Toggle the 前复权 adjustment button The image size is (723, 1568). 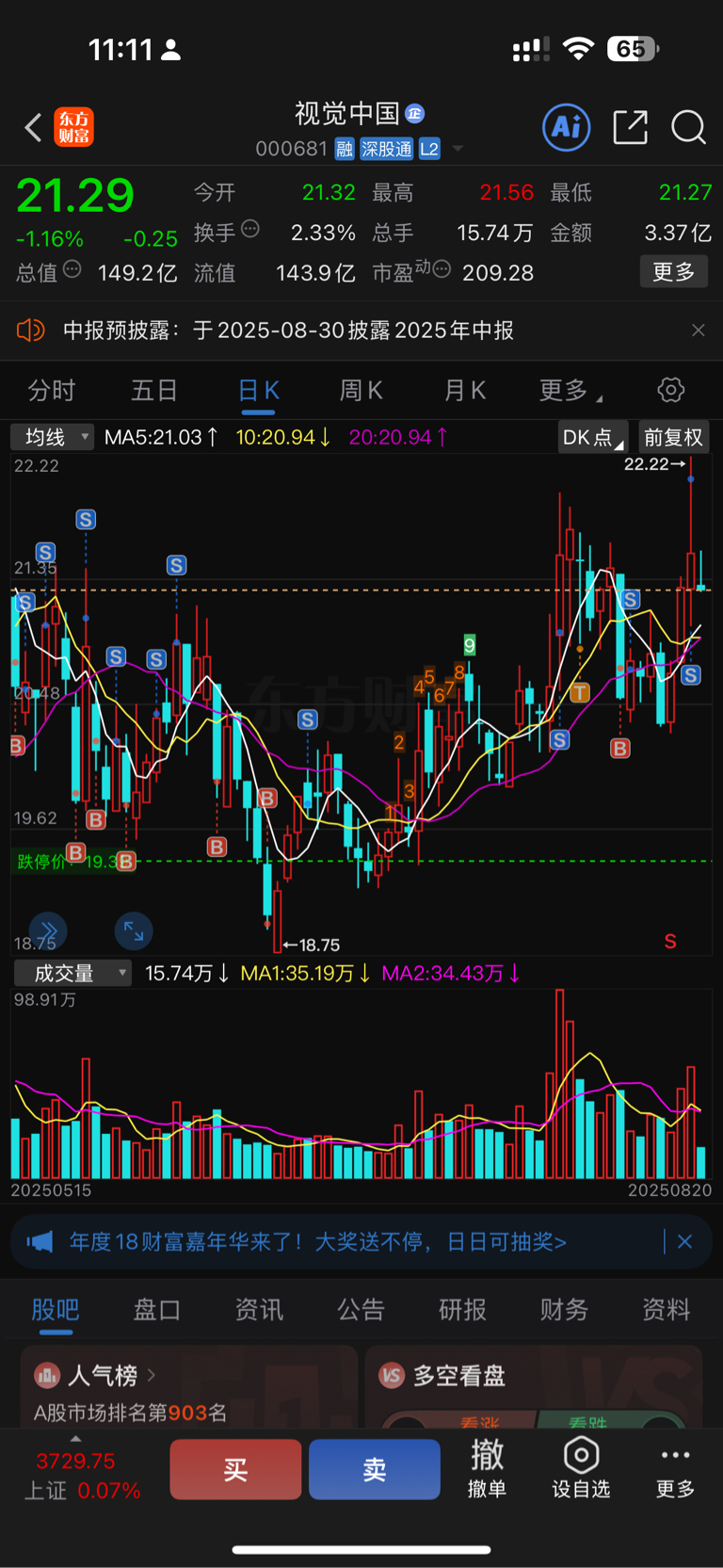[673, 437]
